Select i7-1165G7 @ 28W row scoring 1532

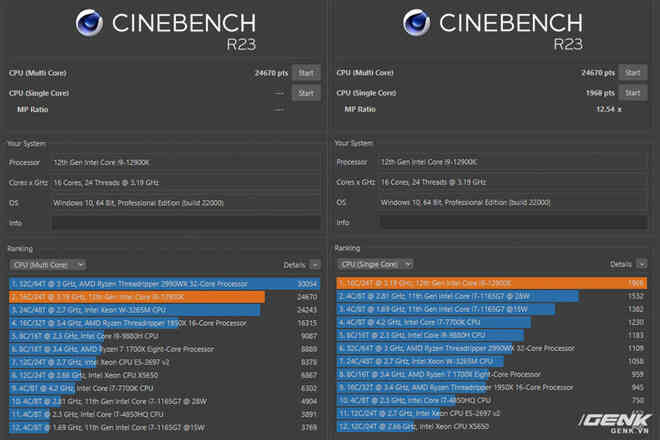tap(492, 296)
